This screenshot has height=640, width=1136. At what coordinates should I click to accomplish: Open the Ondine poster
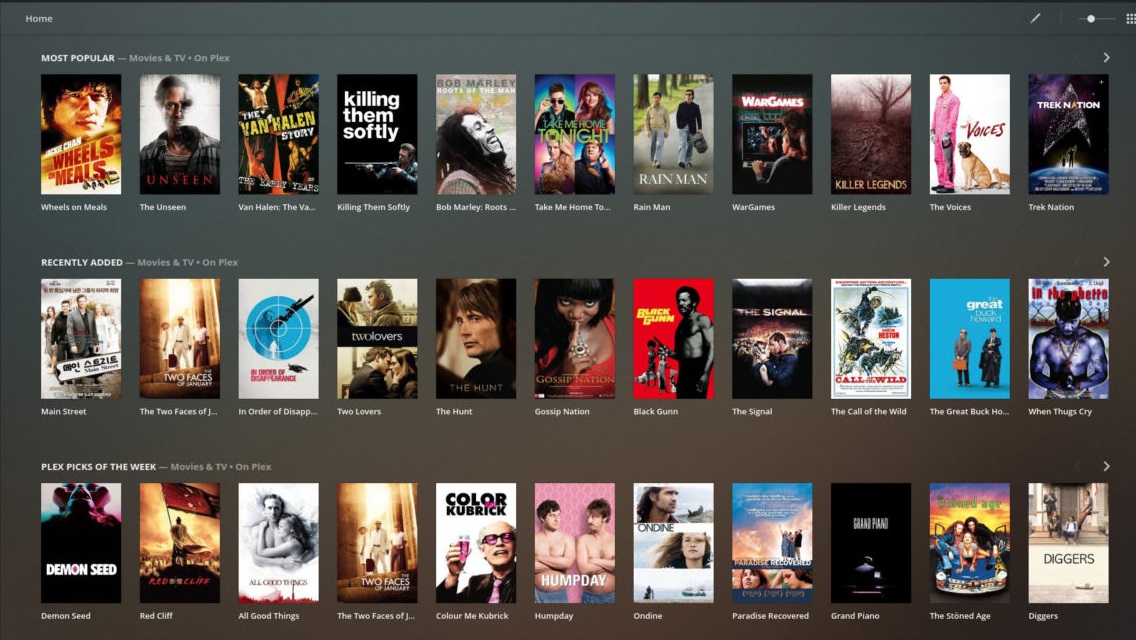click(673, 543)
